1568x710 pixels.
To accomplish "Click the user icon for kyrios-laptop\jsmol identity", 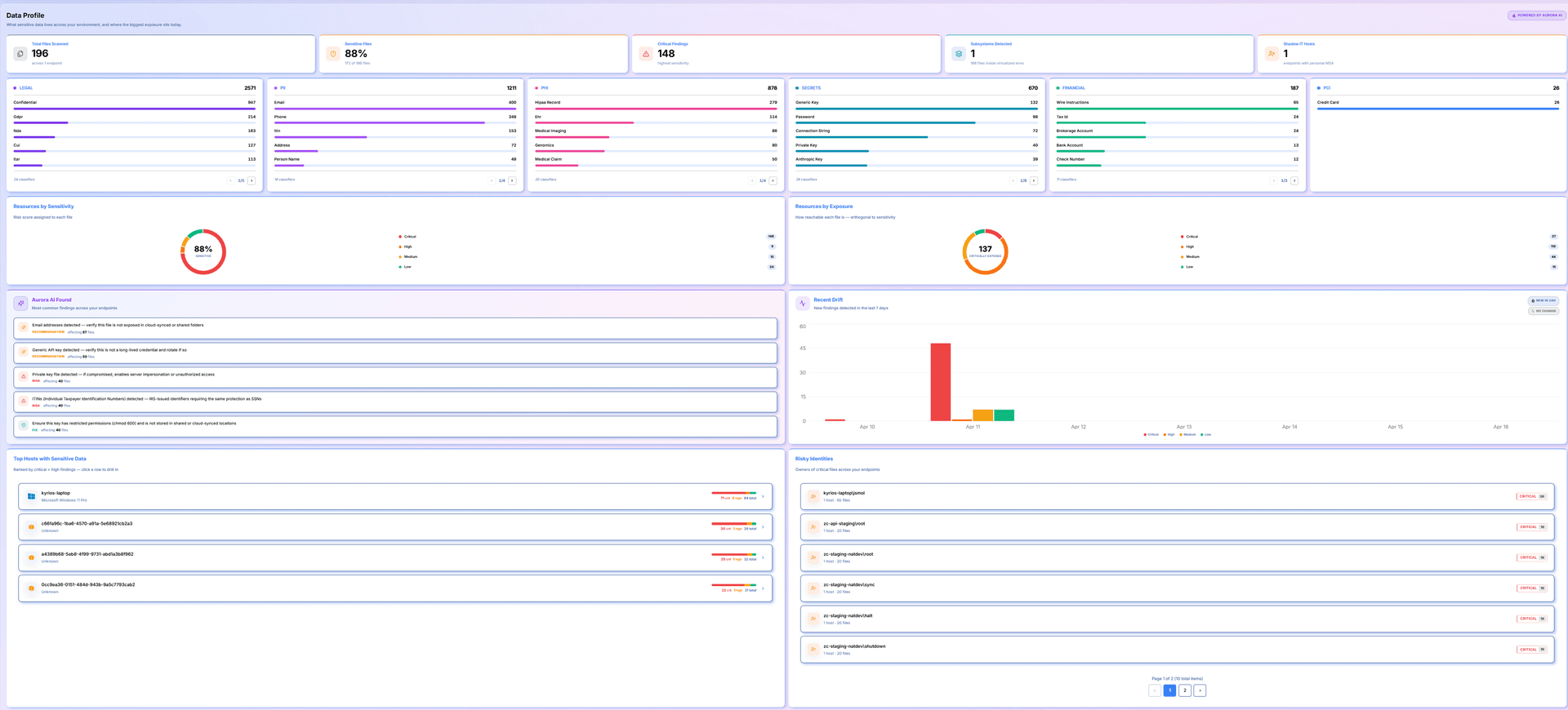I will pyautogui.click(x=813, y=496).
